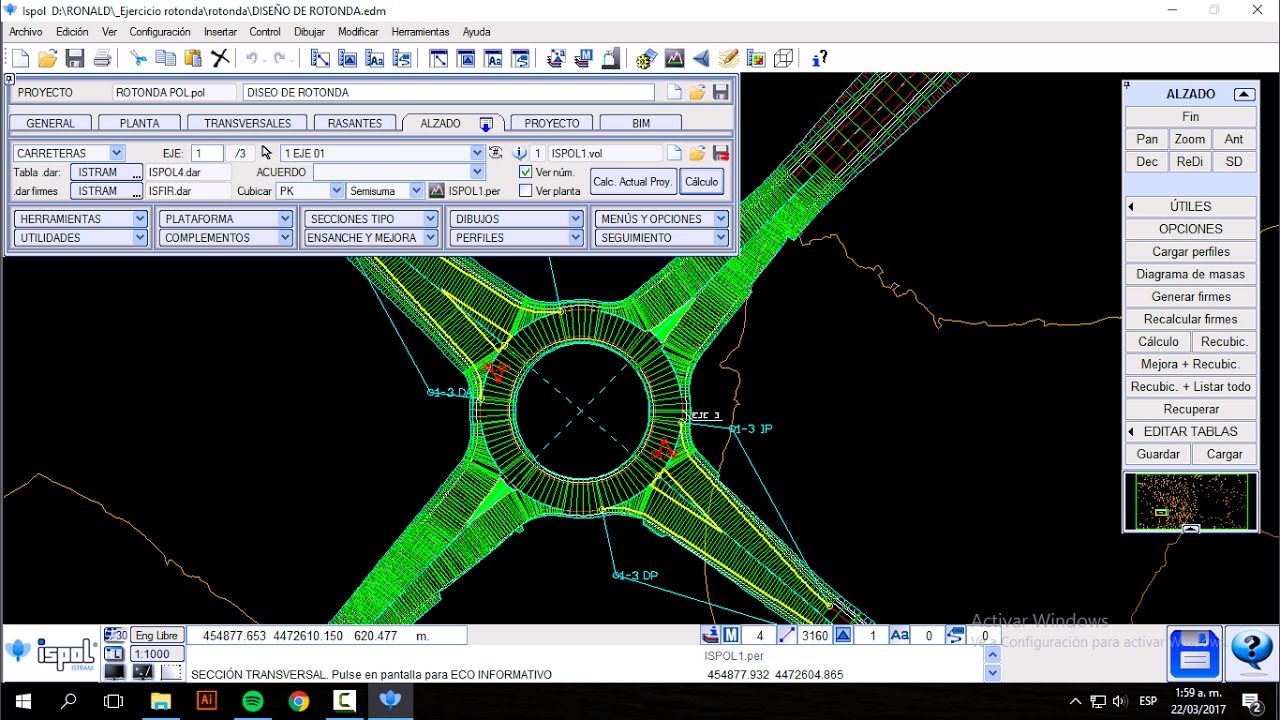
Task: Open the Dibujar menu
Action: (309, 32)
